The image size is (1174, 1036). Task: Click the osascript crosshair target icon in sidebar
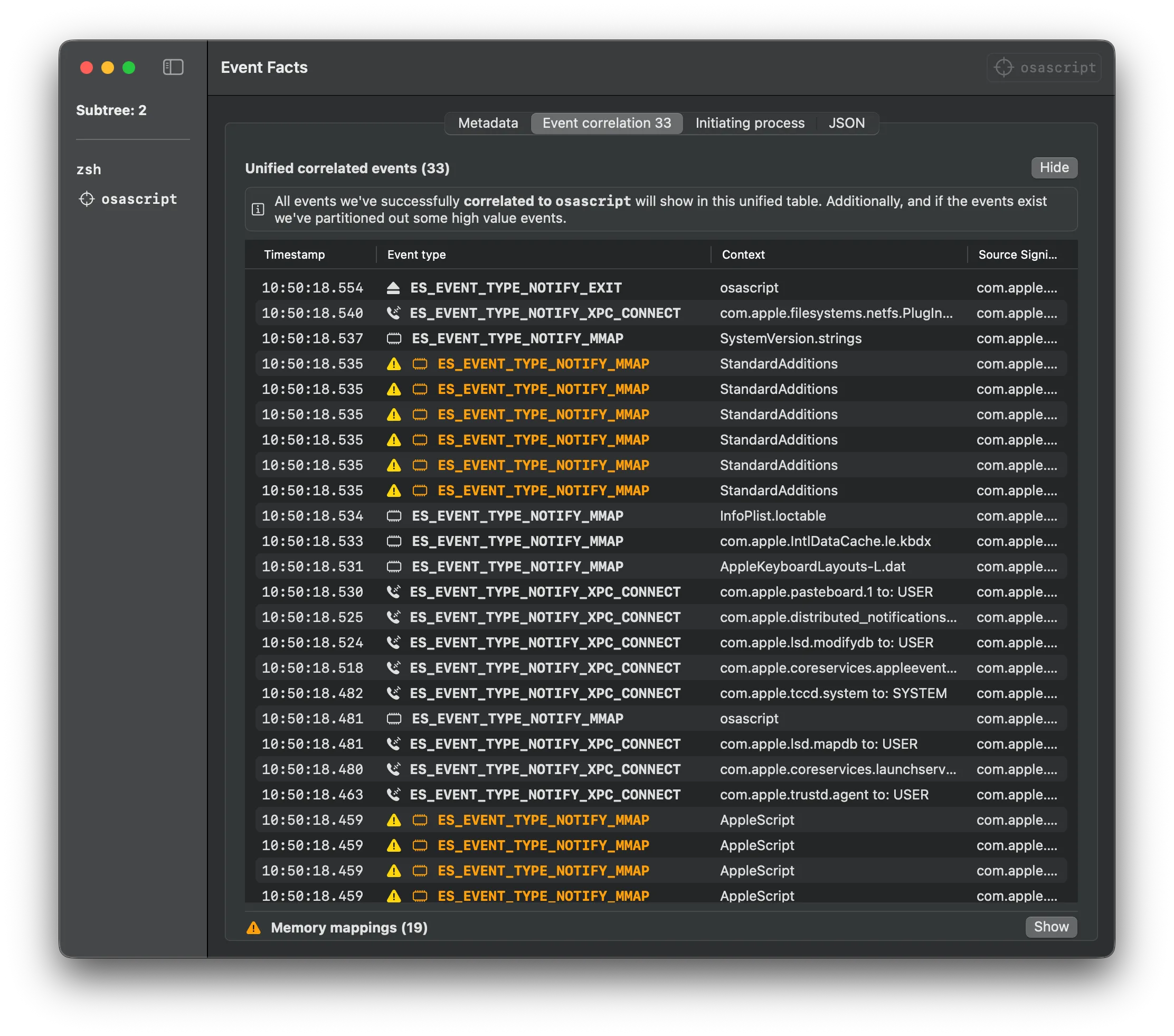87,199
